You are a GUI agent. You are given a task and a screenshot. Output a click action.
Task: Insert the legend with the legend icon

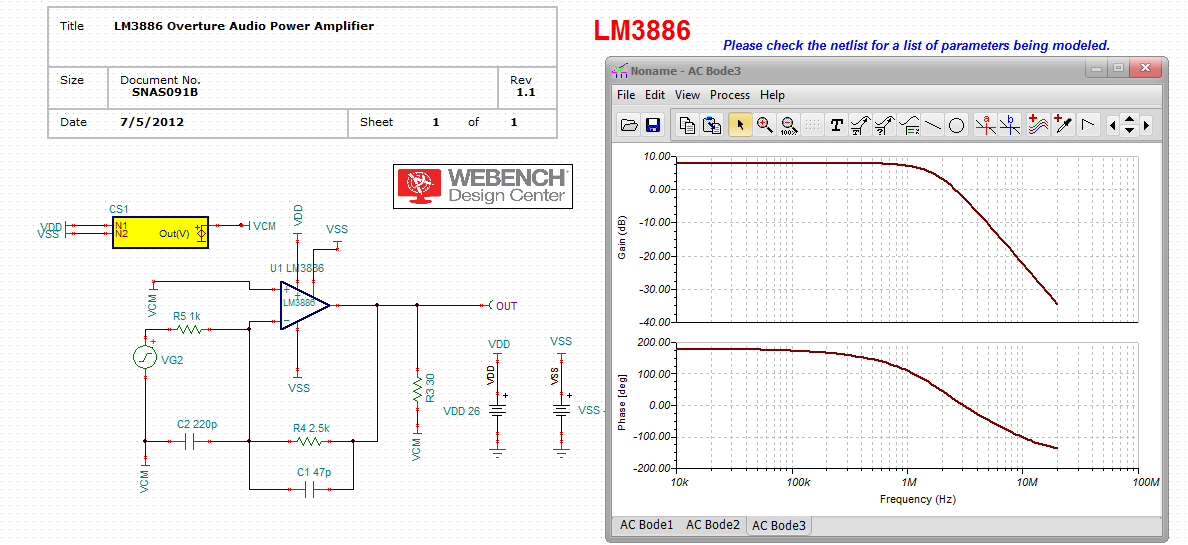coord(908,125)
